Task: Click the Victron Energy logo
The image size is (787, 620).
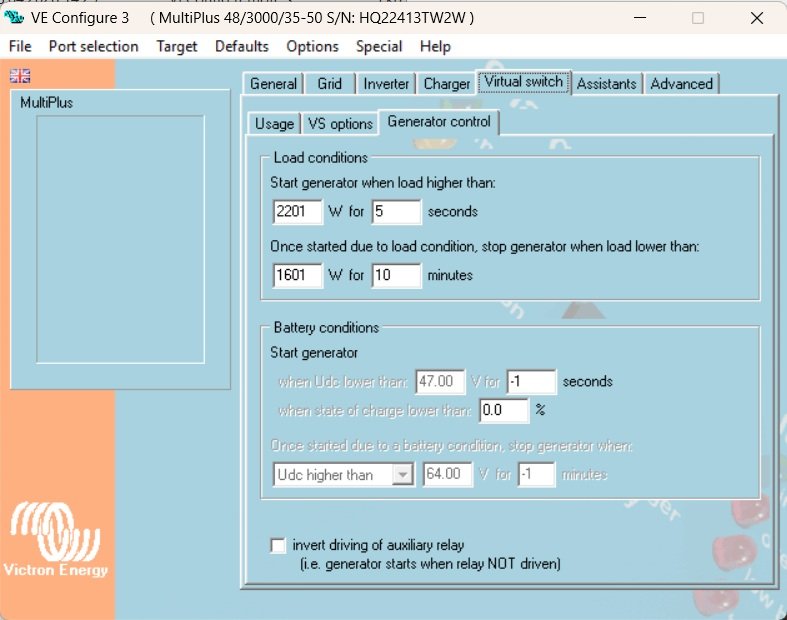Action: (x=55, y=540)
